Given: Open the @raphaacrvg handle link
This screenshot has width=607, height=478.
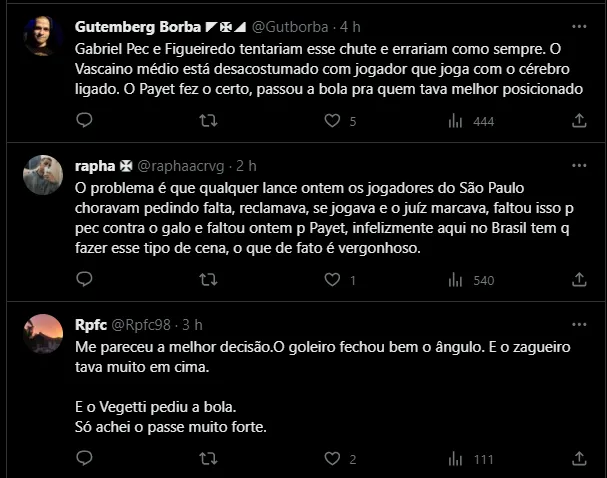Looking at the screenshot, I should pos(183,165).
